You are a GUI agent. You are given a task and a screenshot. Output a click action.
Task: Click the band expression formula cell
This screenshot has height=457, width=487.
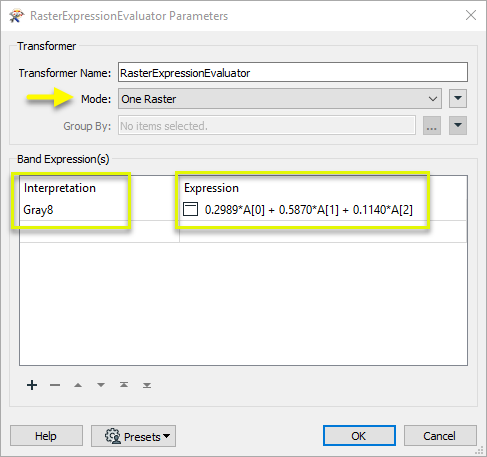(323, 210)
